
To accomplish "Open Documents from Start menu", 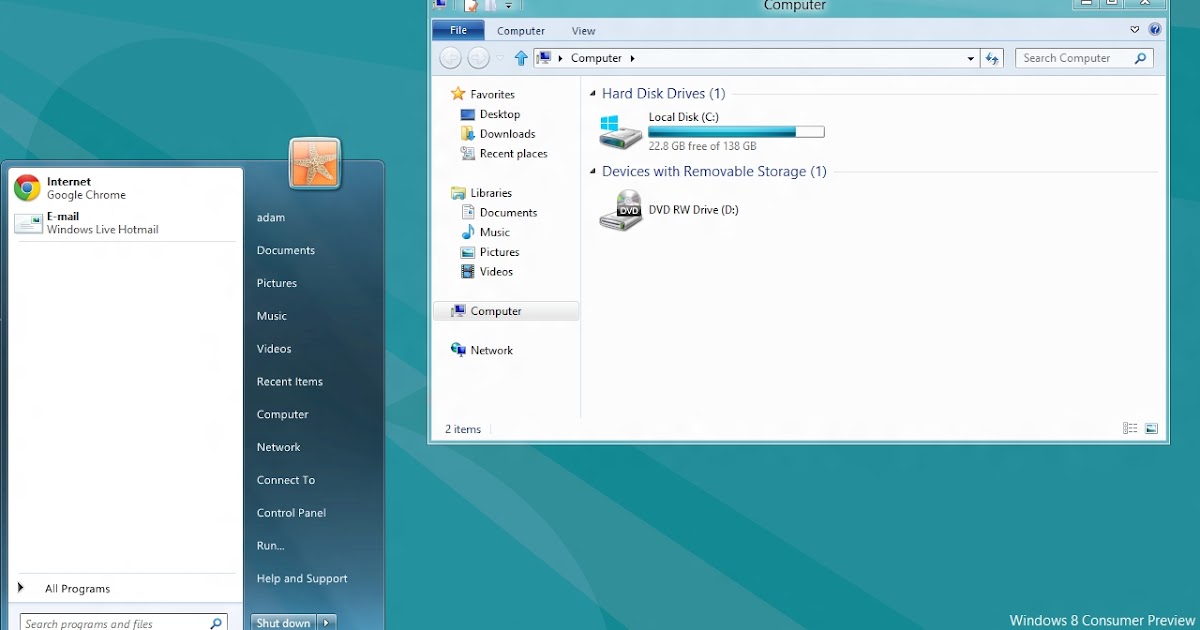I will tap(286, 251).
